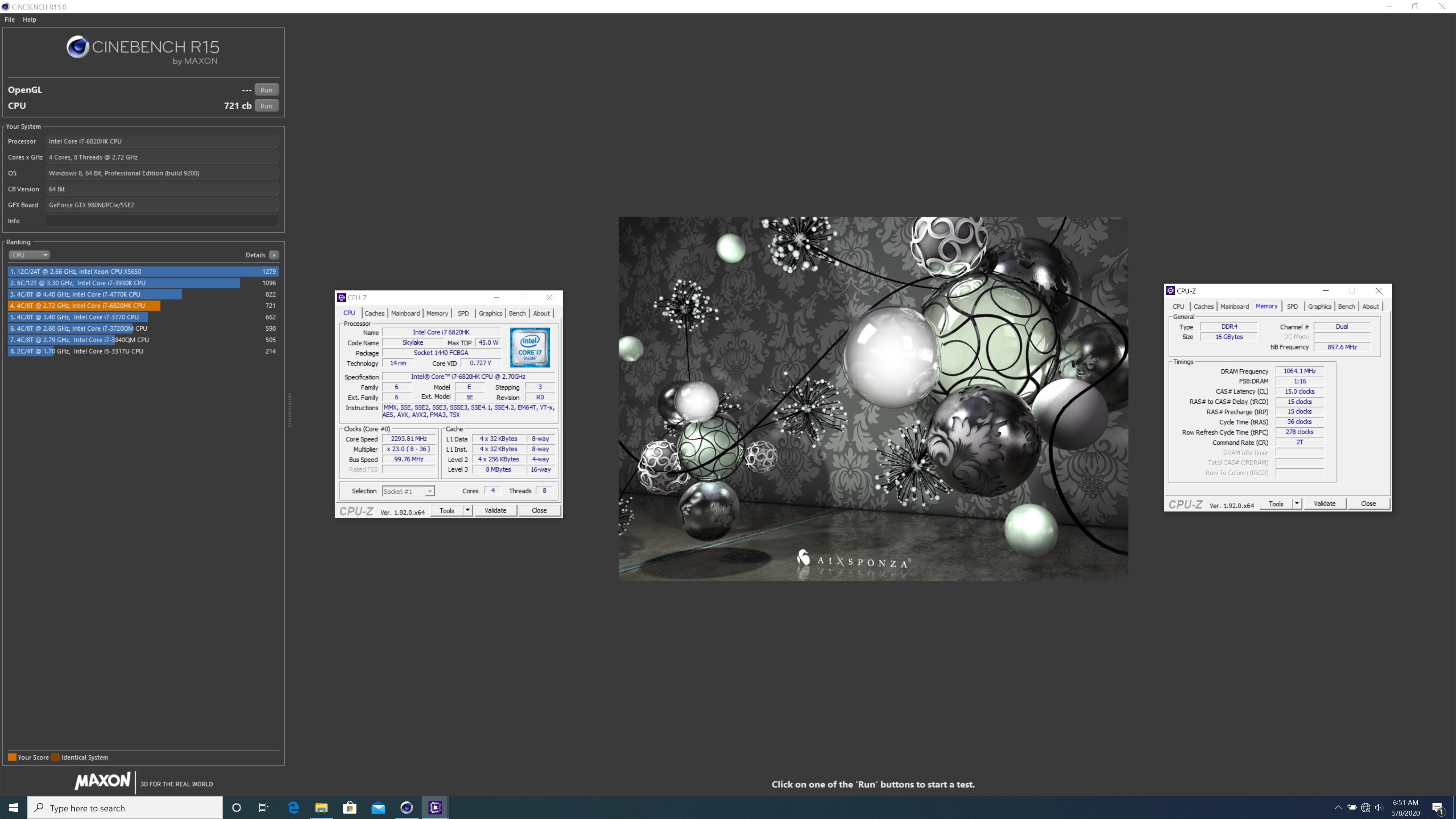Switch to Mainboard tab in right CPU-Z
1456x819 pixels.
coord(1235,306)
